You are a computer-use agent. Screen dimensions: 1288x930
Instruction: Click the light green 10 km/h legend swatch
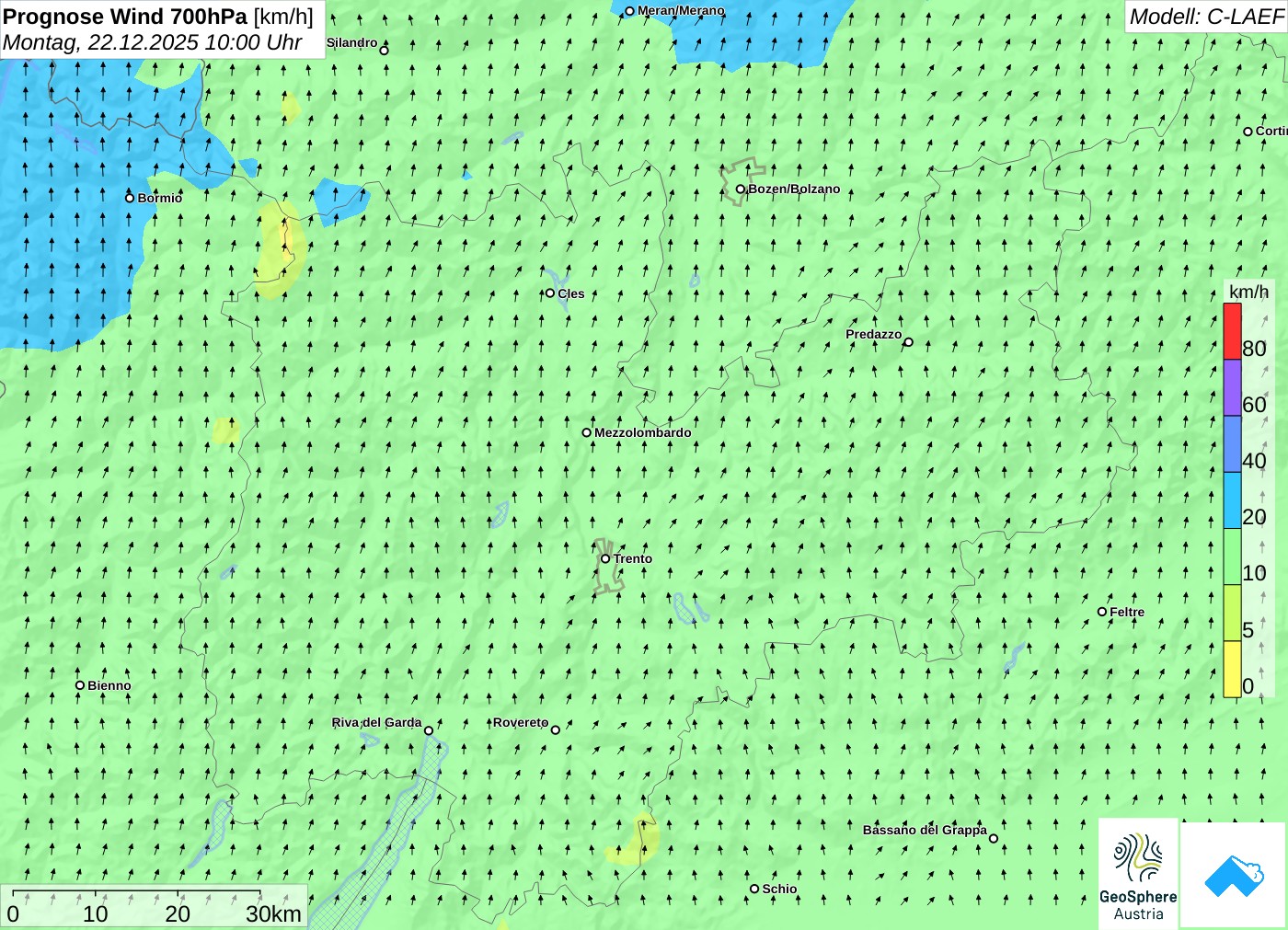[x=1232, y=557]
